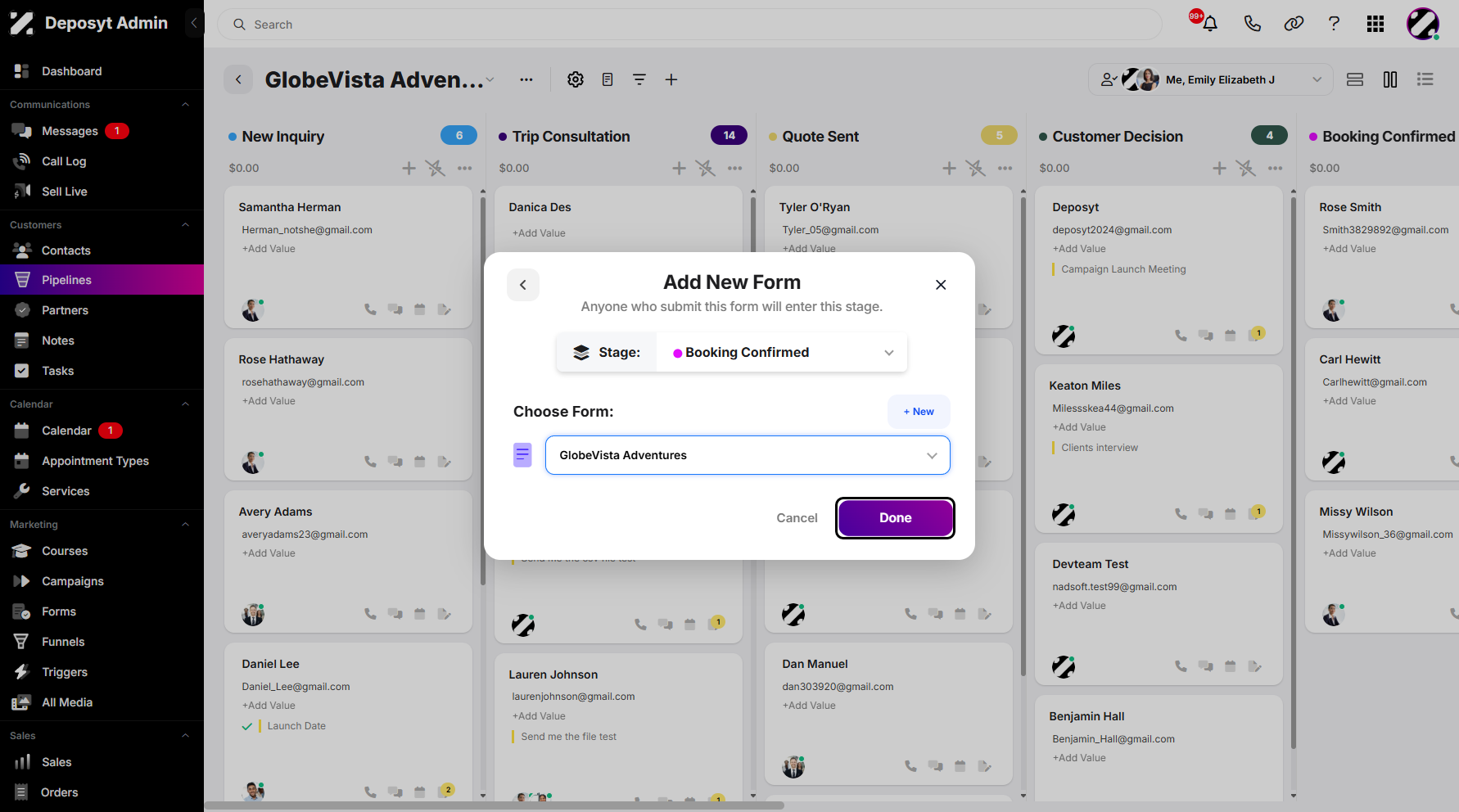Open the link icon in top bar
1459x812 pixels.
click(1294, 24)
